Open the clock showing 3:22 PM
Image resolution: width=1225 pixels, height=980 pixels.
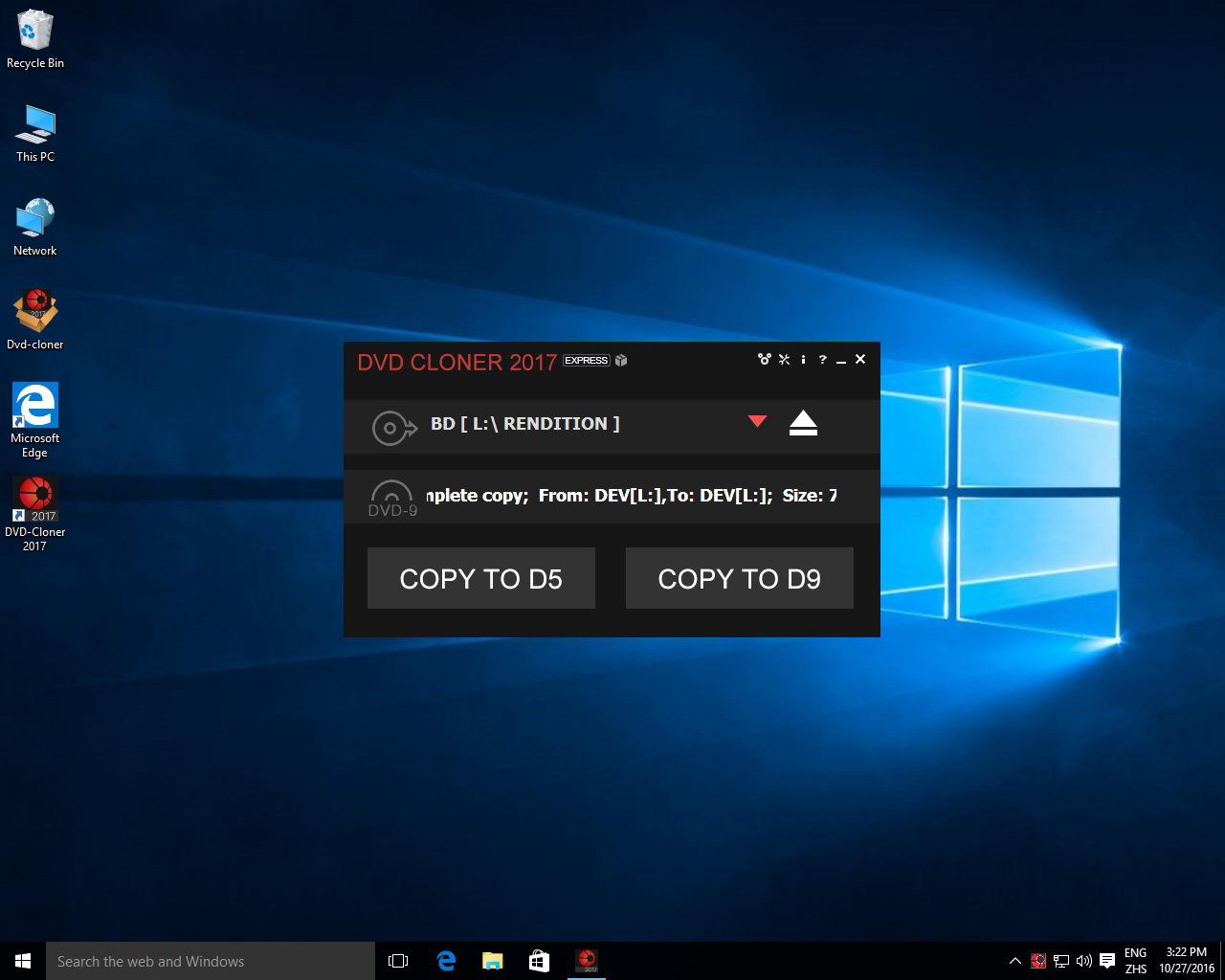tap(1187, 961)
